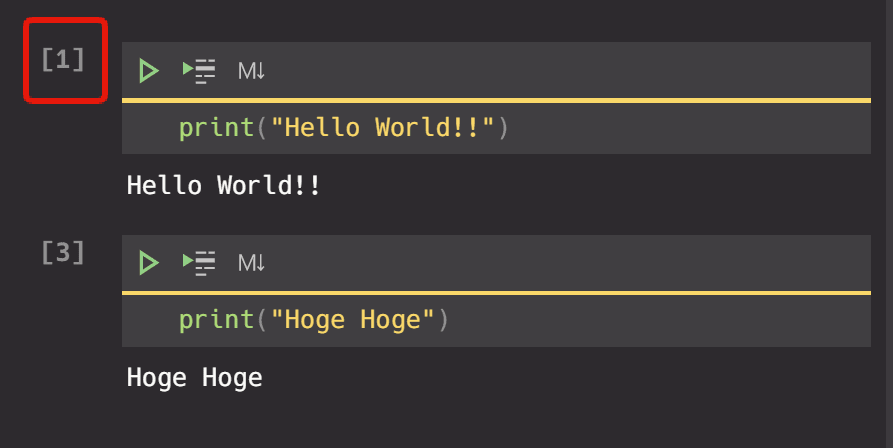
Task: Place cursor in "Hoge Hoge" string of code
Action: coord(352,320)
